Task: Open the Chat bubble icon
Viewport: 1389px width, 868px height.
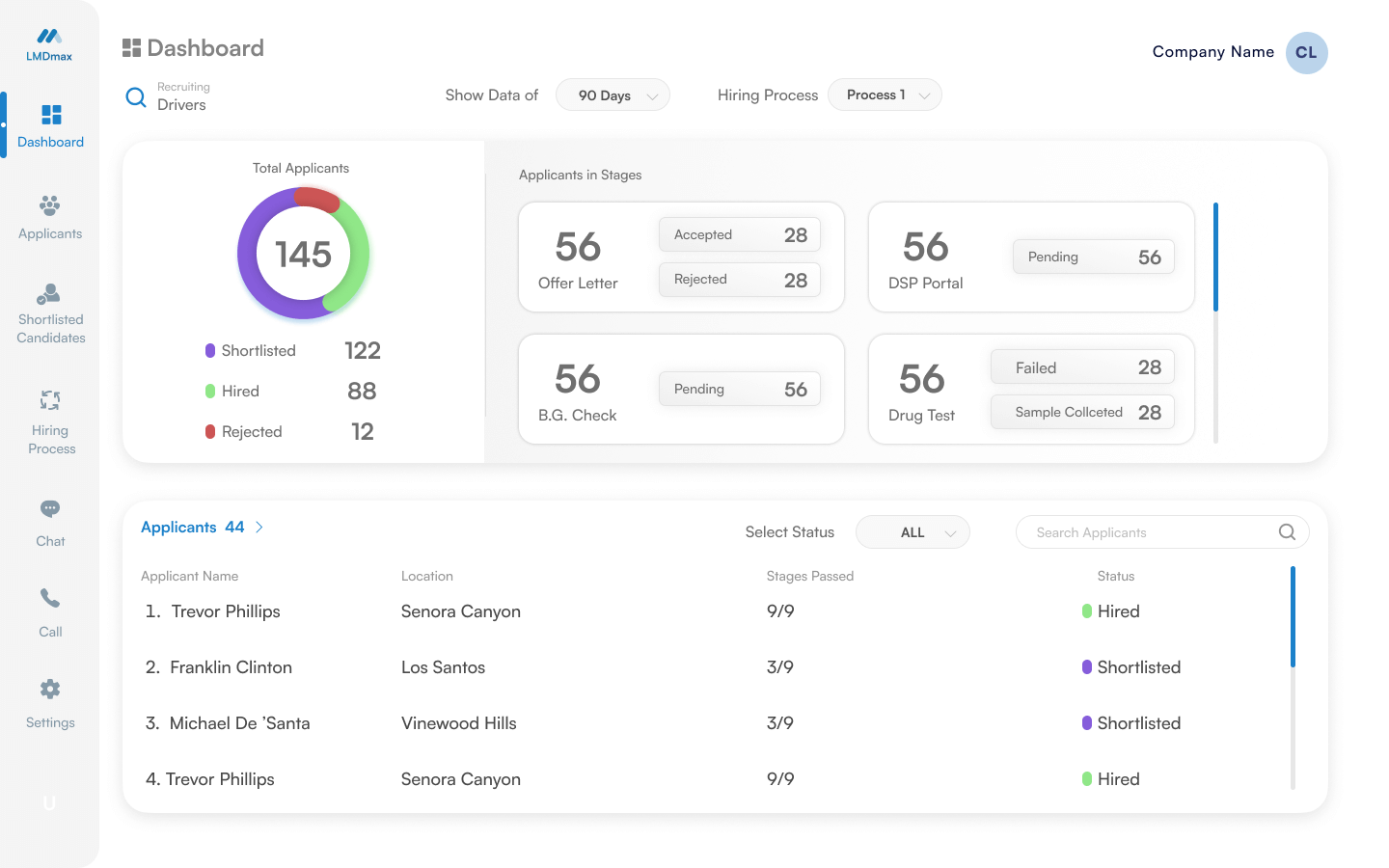Action: click(x=50, y=509)
